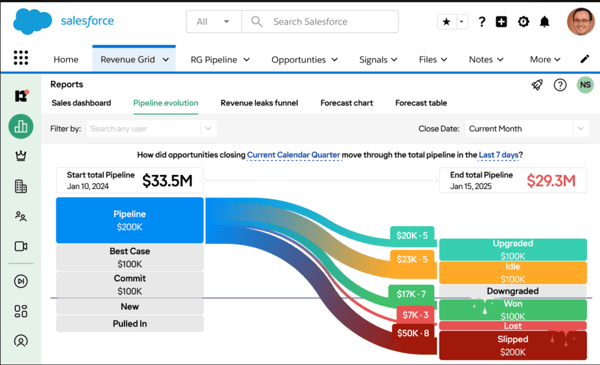
Task: Open the favorites list dropdown arrow
Action: 461,22
